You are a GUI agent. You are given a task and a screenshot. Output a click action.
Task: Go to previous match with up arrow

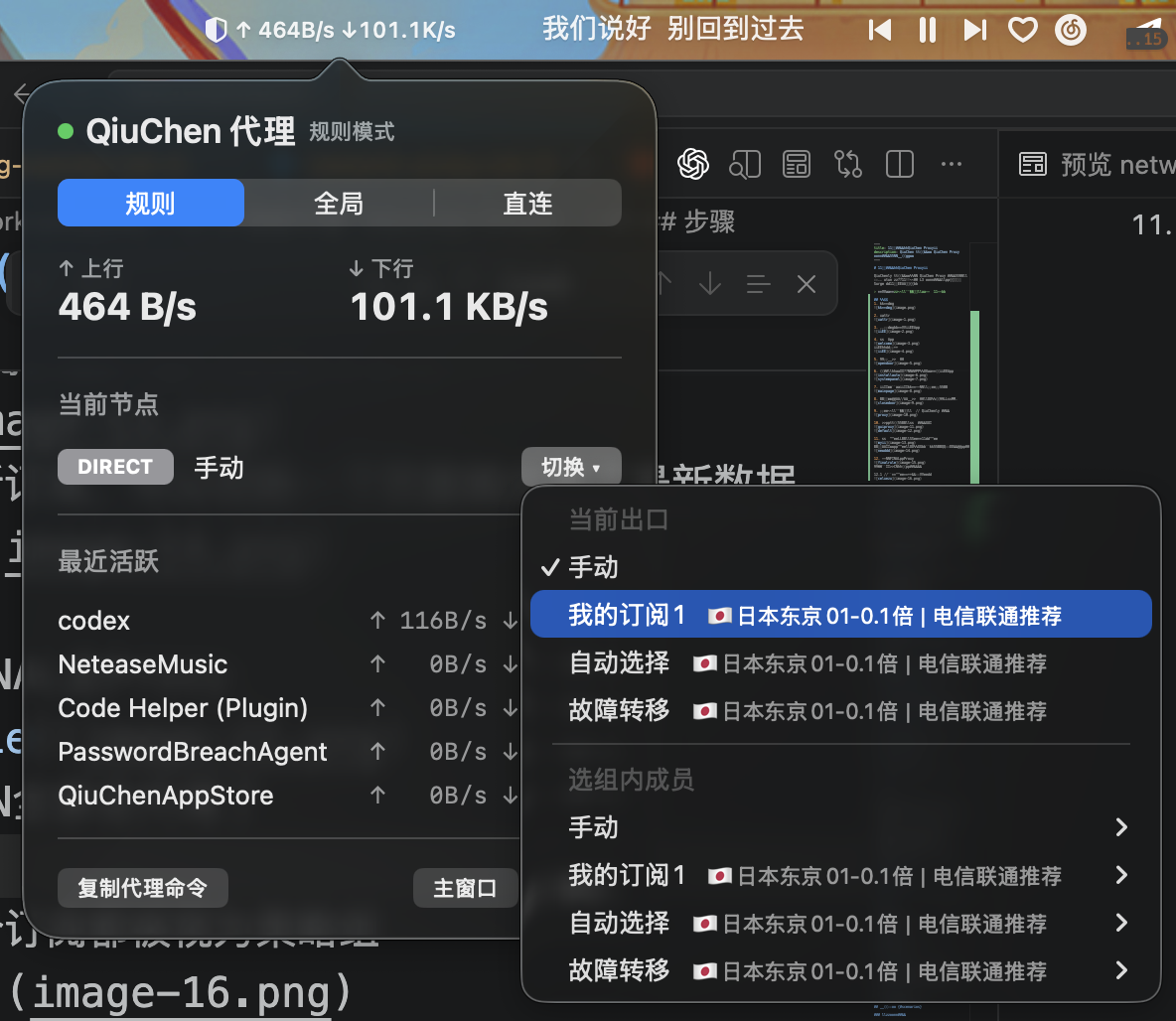tap(663, 284)
